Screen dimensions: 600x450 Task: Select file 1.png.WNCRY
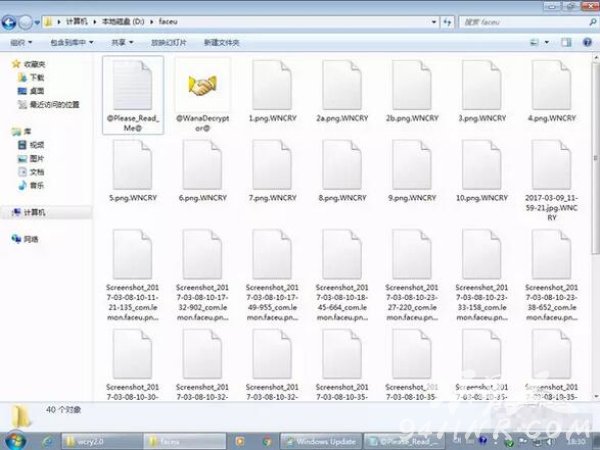pyautogui.click(x=272, y=92)
